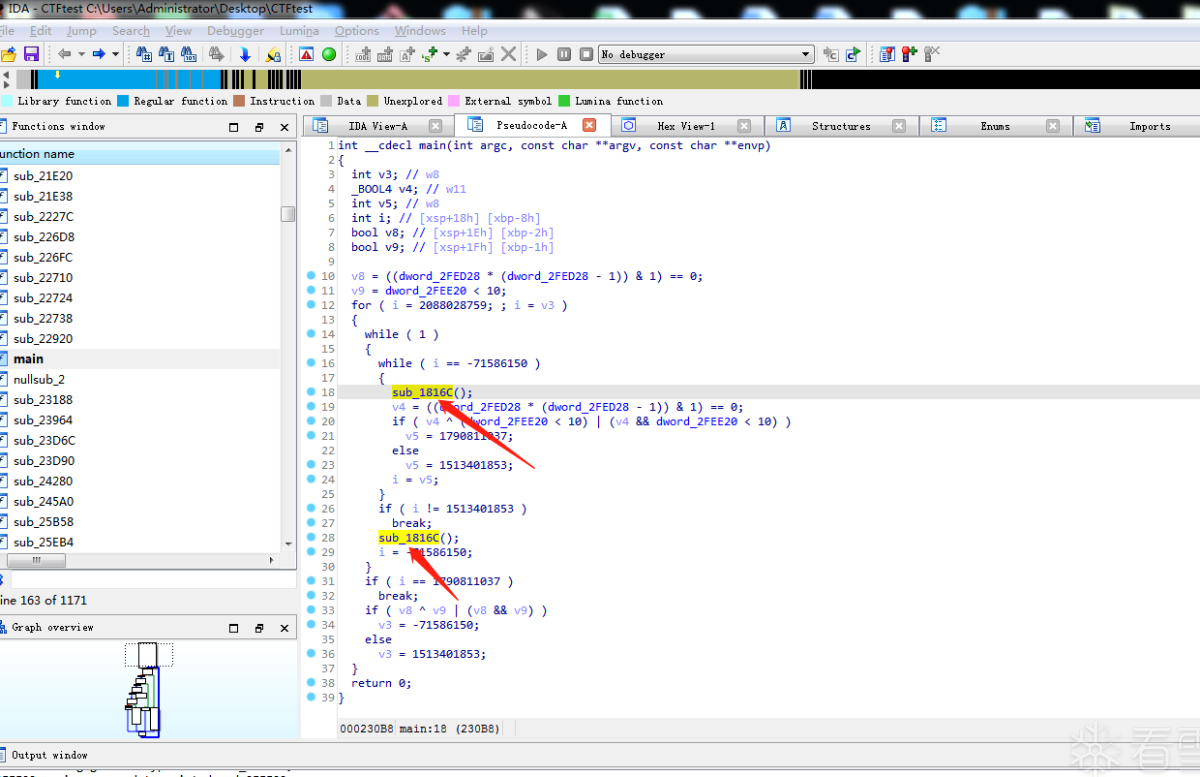Close the Functions window panel

tap(285, 127)
